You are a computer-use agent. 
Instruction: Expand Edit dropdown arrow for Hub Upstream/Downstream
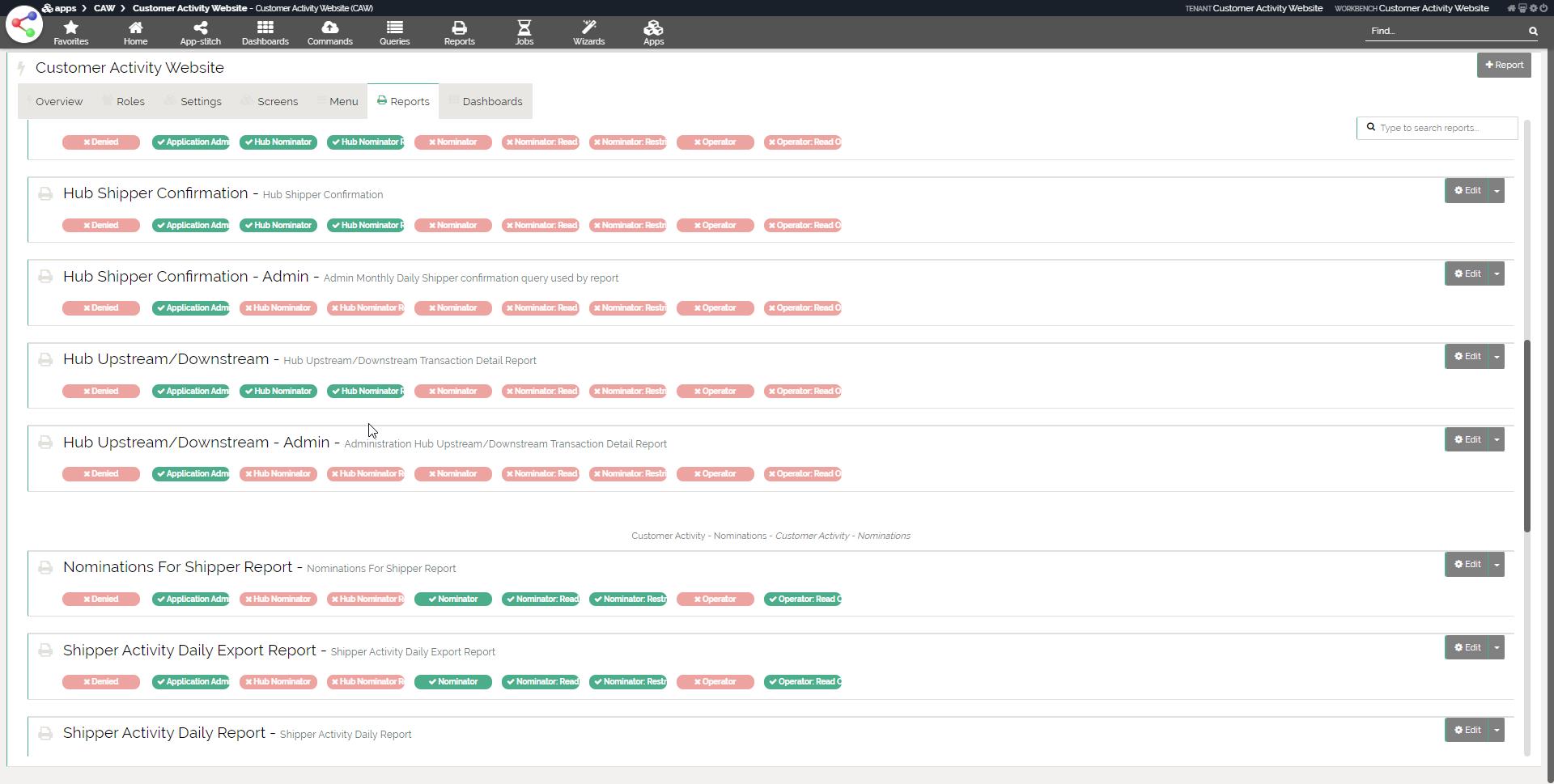point(1497,357)
